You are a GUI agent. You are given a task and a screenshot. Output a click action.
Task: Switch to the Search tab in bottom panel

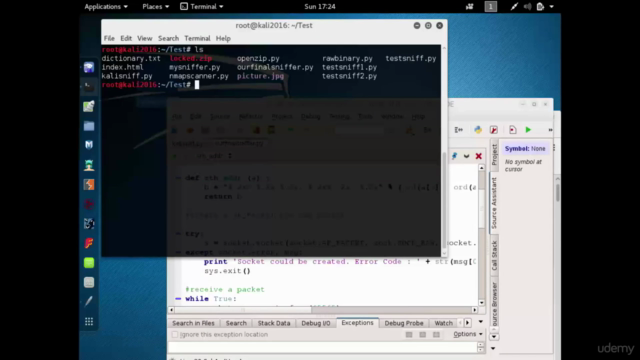tap(236, 323)
